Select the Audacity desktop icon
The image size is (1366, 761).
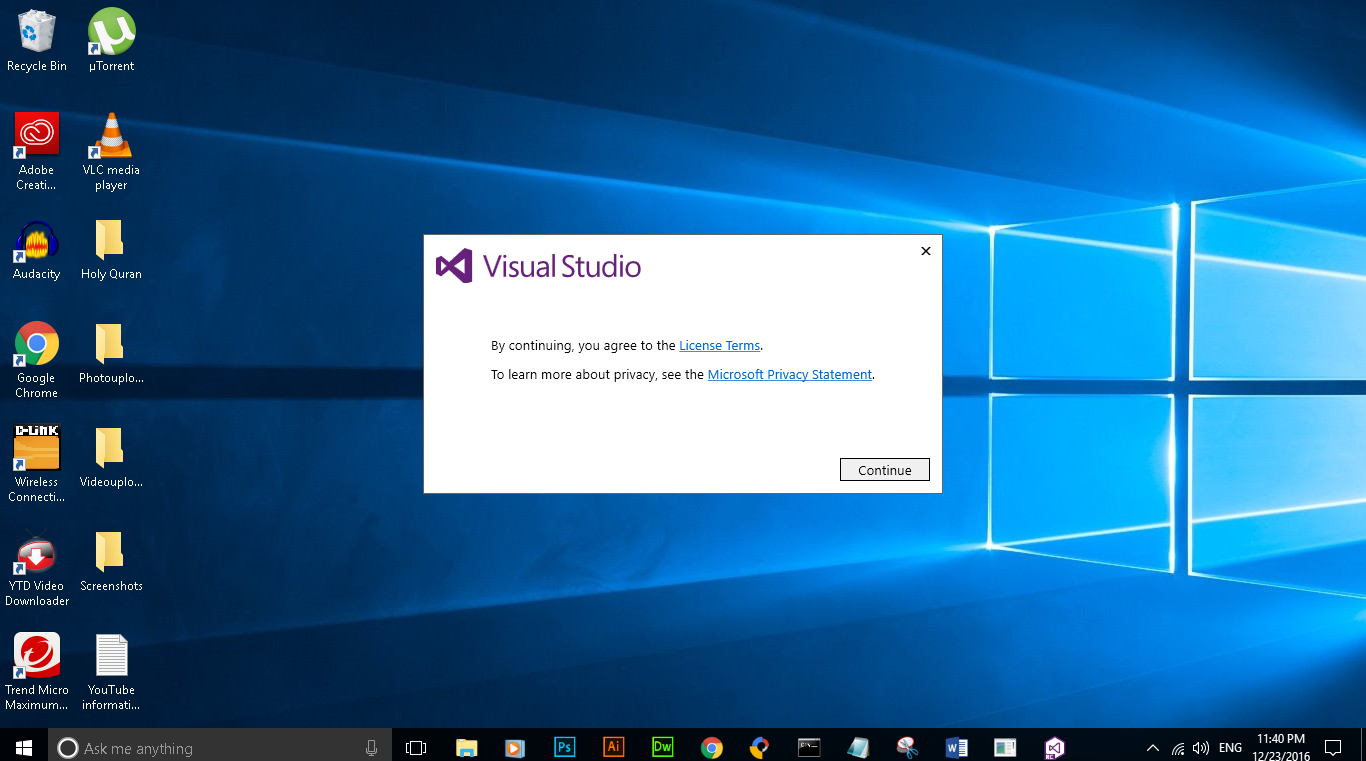[x=37, y=251]
